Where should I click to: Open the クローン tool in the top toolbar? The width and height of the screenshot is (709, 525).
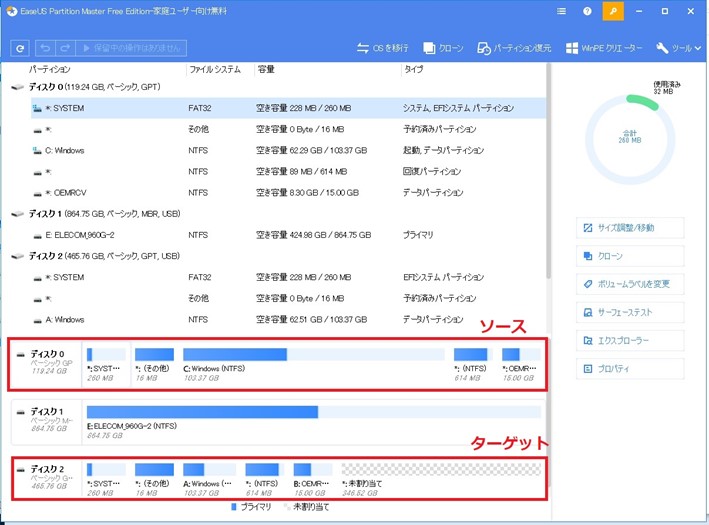click(443, 48)
